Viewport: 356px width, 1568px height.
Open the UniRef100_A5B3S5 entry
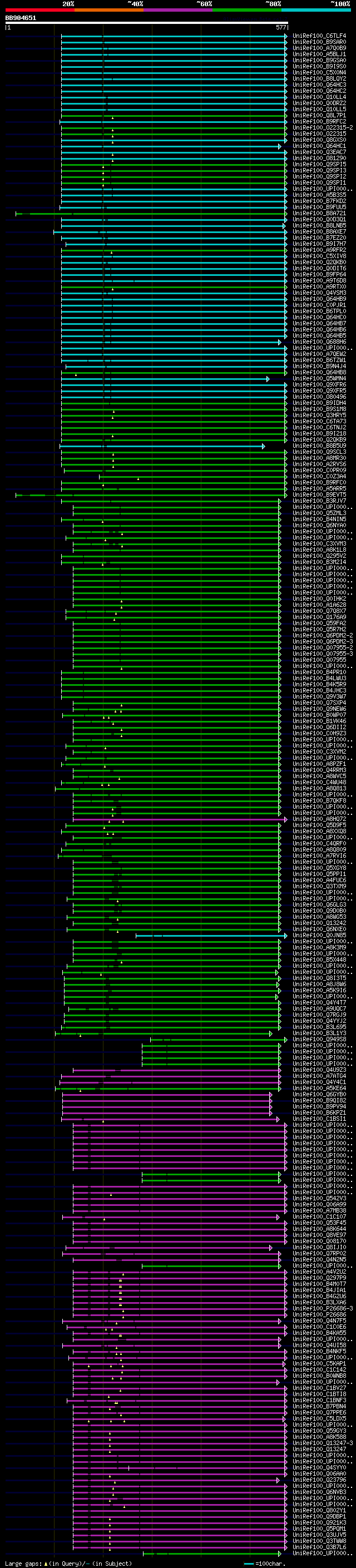pos(319,195)
